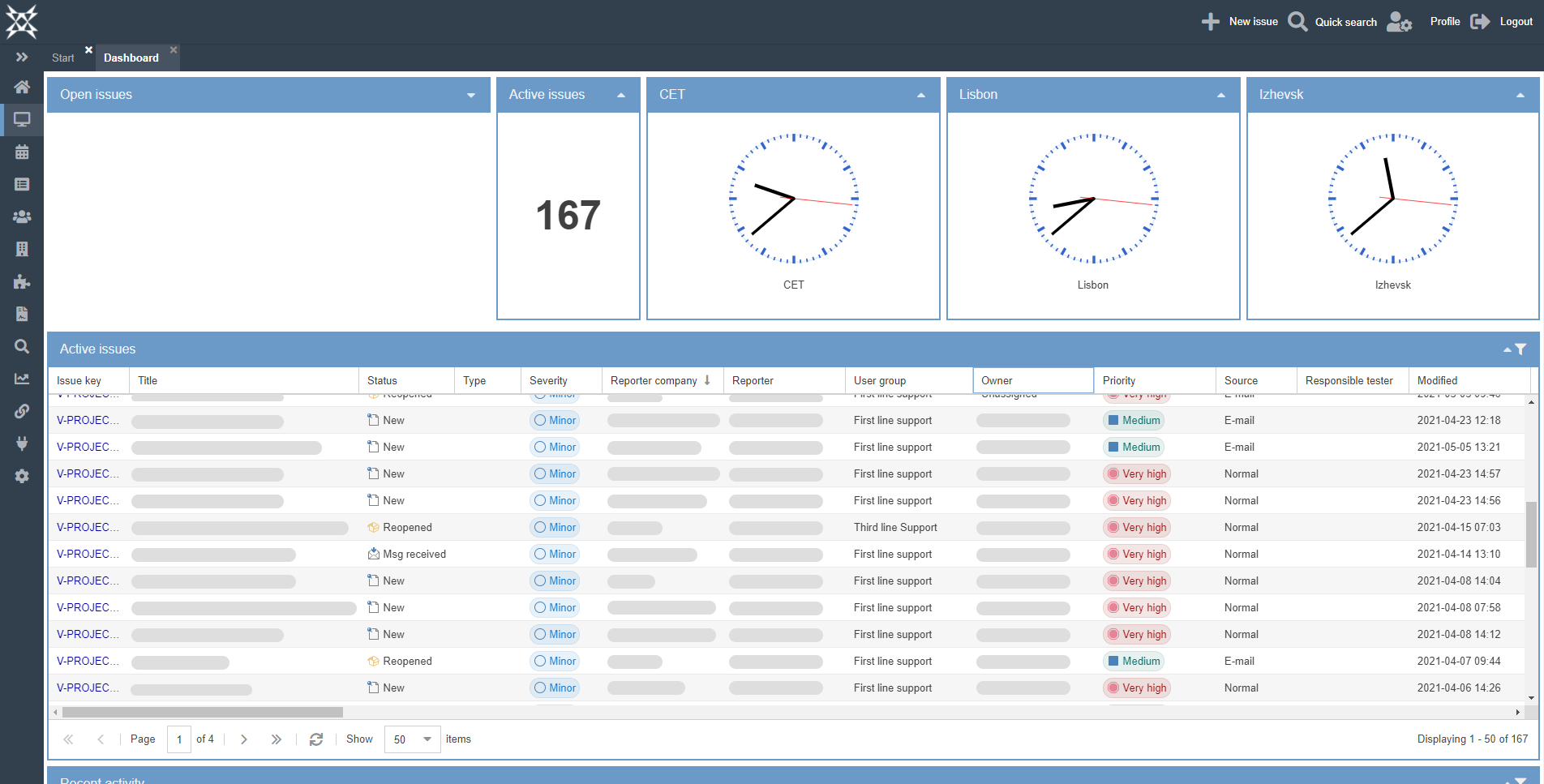Open the filter icon on Active issues panel
Viewport: 1544px width, 784px height.
pos(1520,349)
